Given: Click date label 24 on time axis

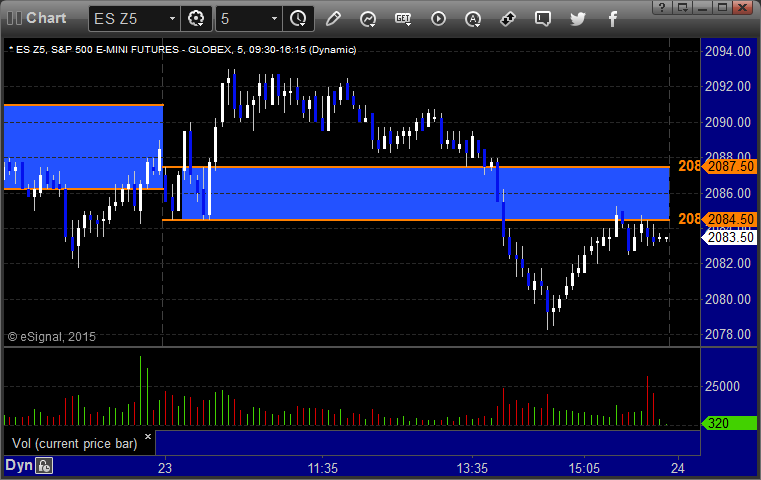Looking at the screenshot, I should [678, 468].
